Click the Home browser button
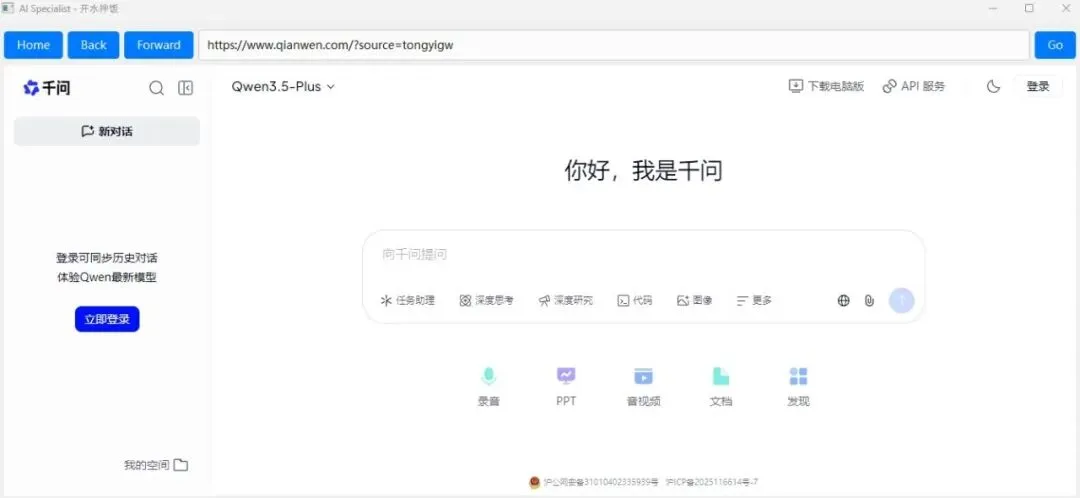 click(33, 45)
